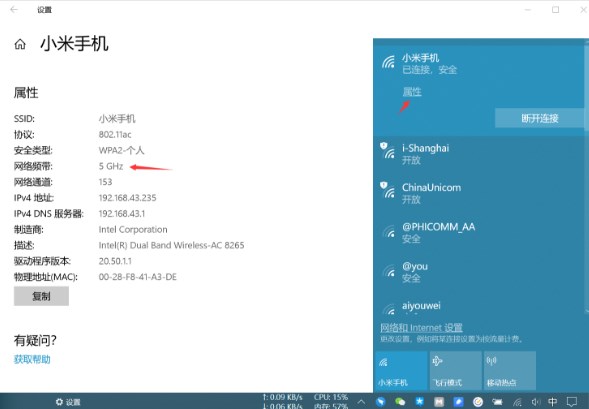This screenshot has height=409, width=589.
Task: Click the driver version 20.50.1.1
Action: (x=115, y=261)
